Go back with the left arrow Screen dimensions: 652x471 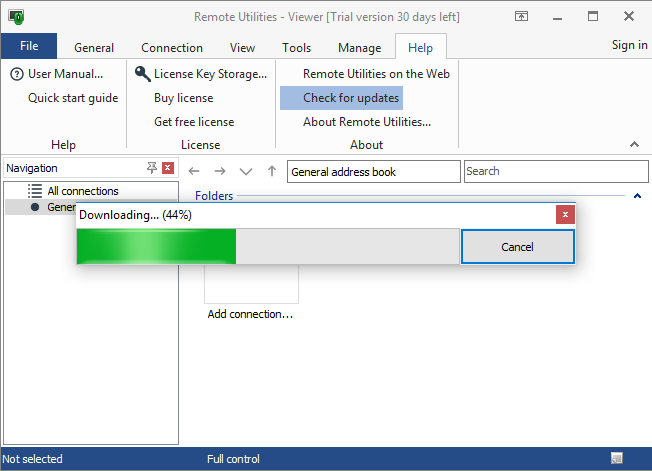(194, 171)
